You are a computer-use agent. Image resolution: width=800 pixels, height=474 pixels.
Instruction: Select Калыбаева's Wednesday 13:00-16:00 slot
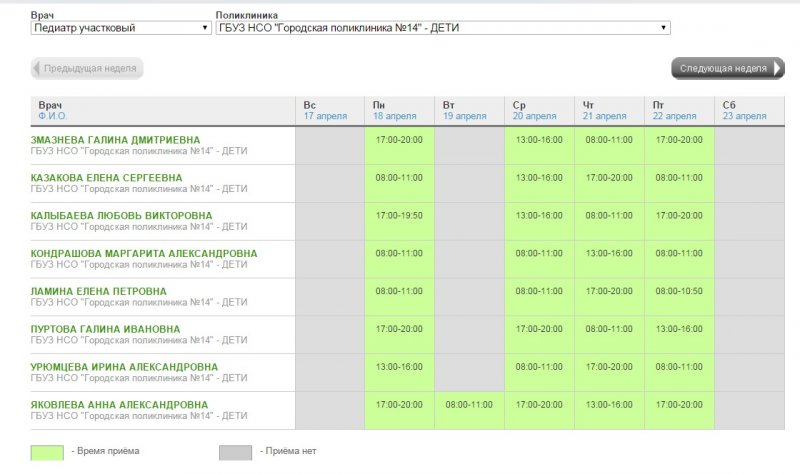(539, 221)
